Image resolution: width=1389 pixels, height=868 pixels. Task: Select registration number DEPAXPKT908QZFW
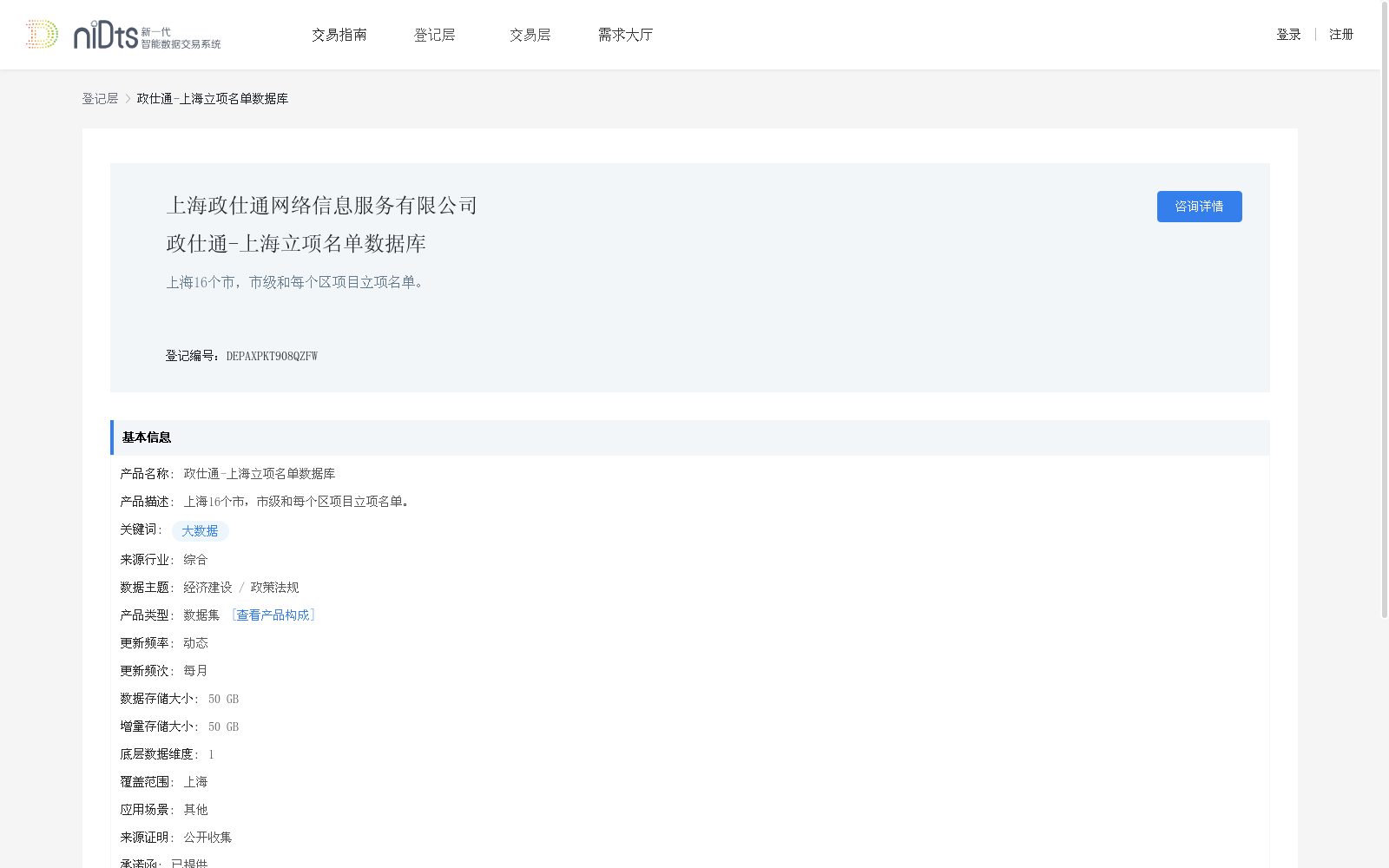coord(272,356)
